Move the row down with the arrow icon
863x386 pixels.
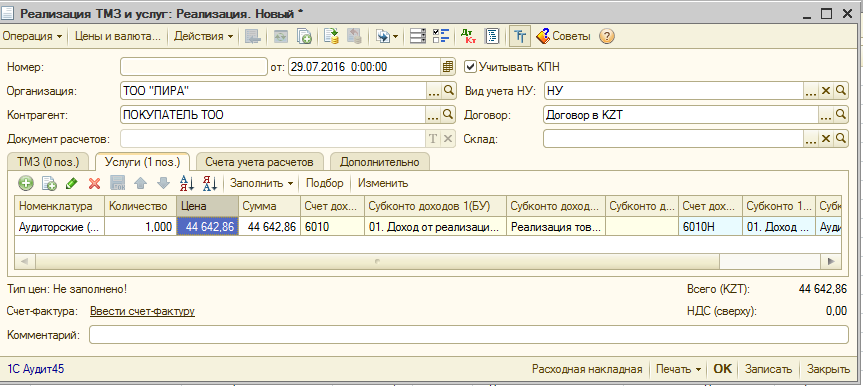point(163,183)
